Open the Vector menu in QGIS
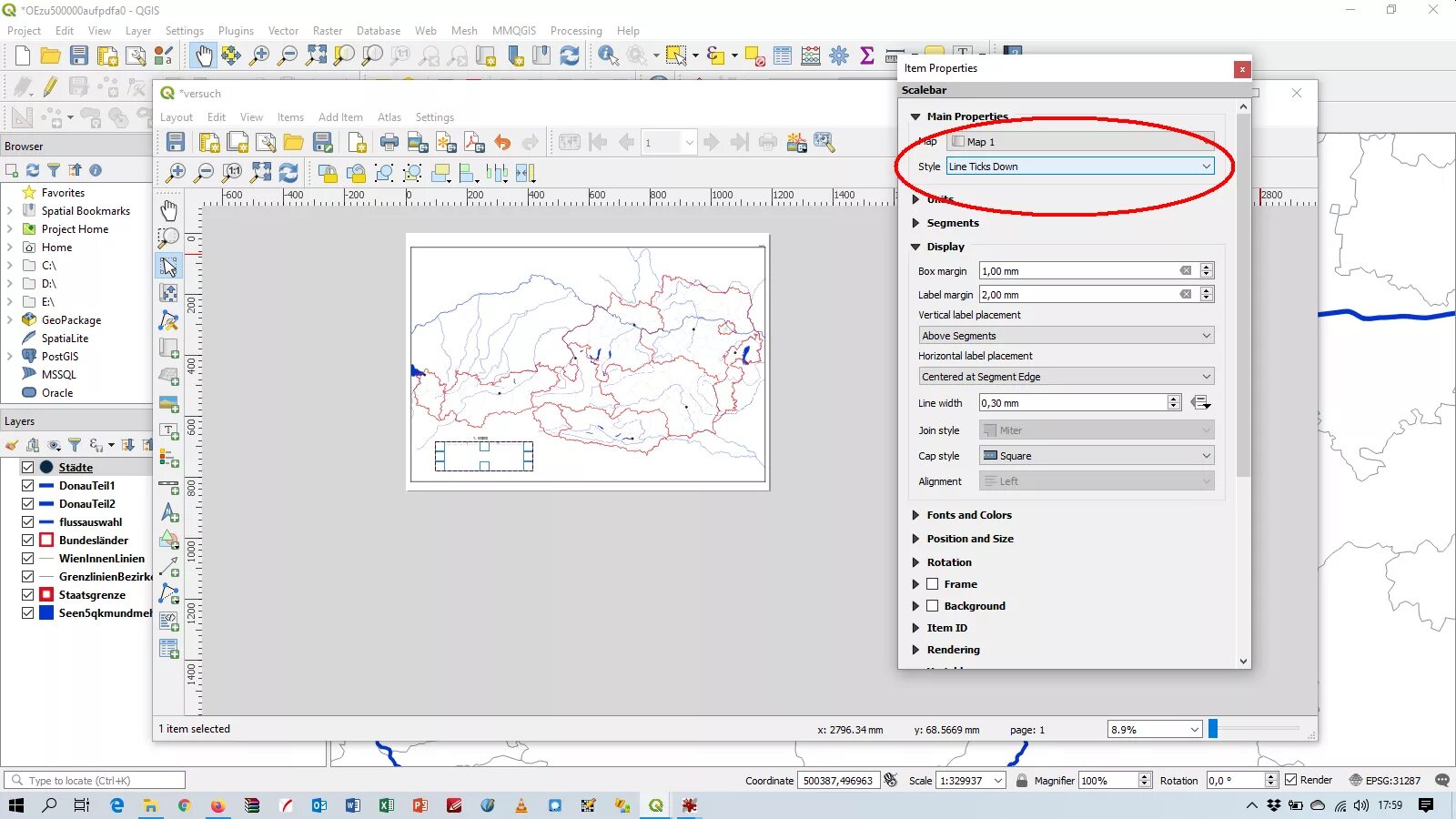Viewport: 1456px width, 819px height. (283, 31)
